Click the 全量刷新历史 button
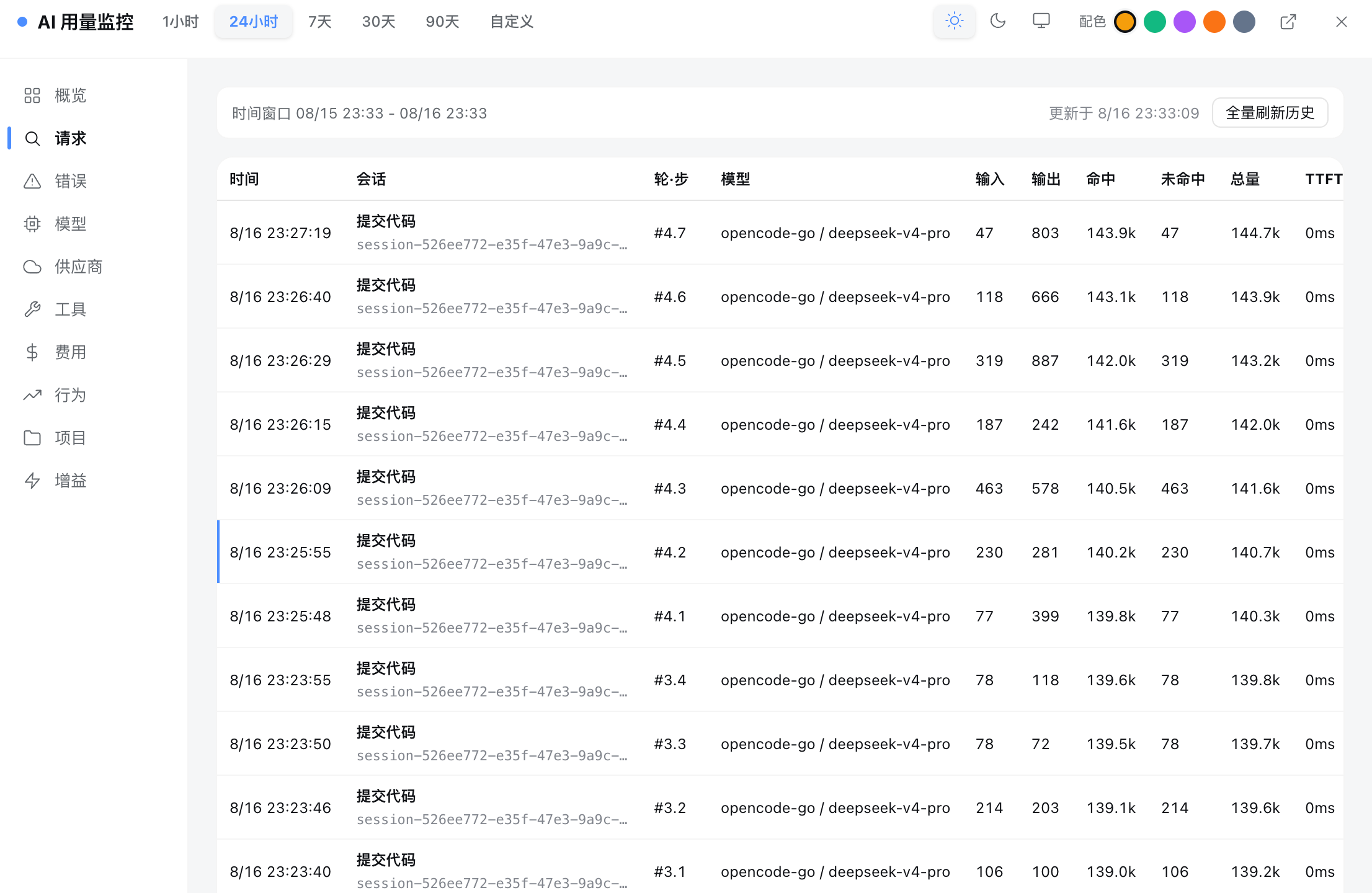Viewport: 1372px width, 893px height. pyautogui.click(x=1270, y=113)
